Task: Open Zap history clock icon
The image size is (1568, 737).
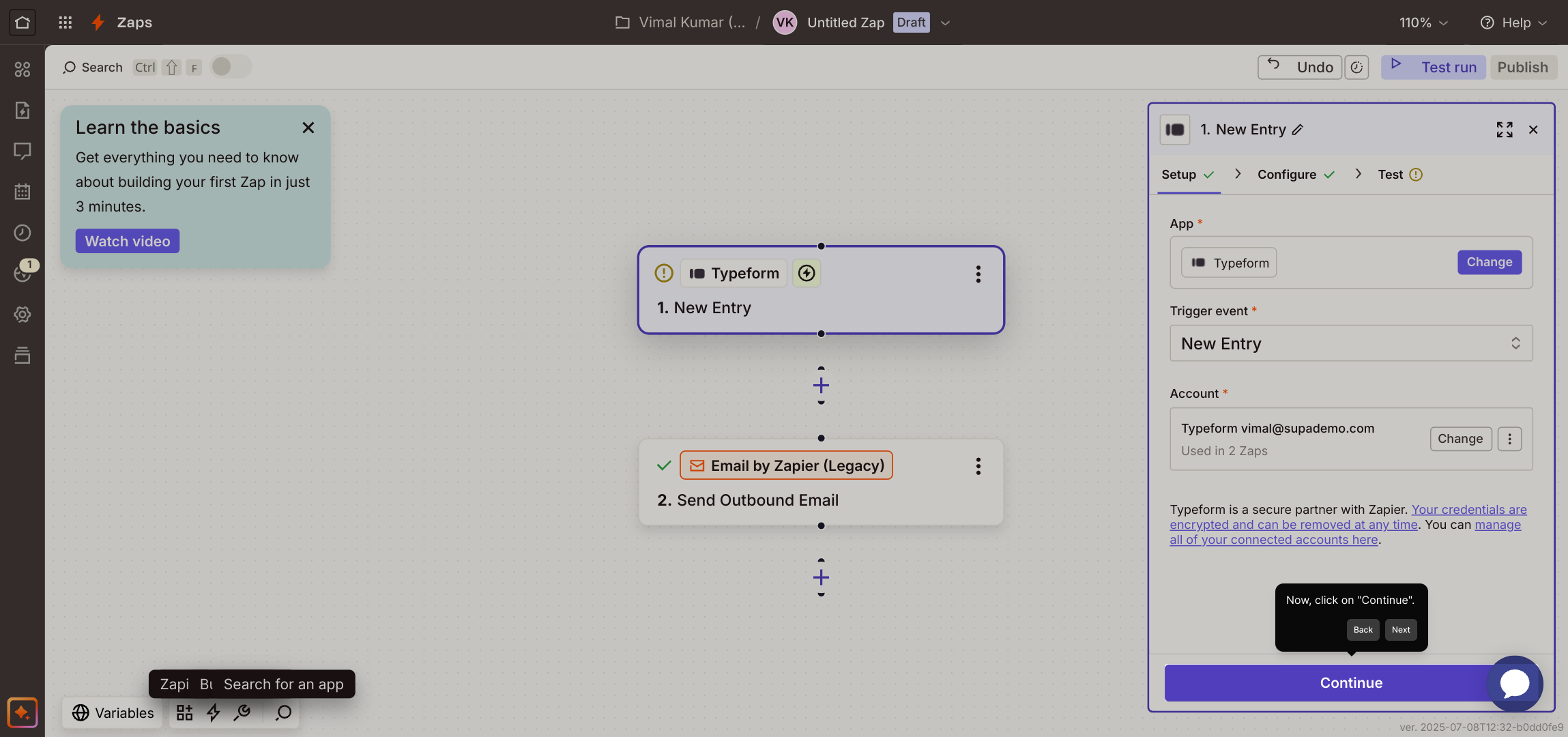Action: point(23,233)
